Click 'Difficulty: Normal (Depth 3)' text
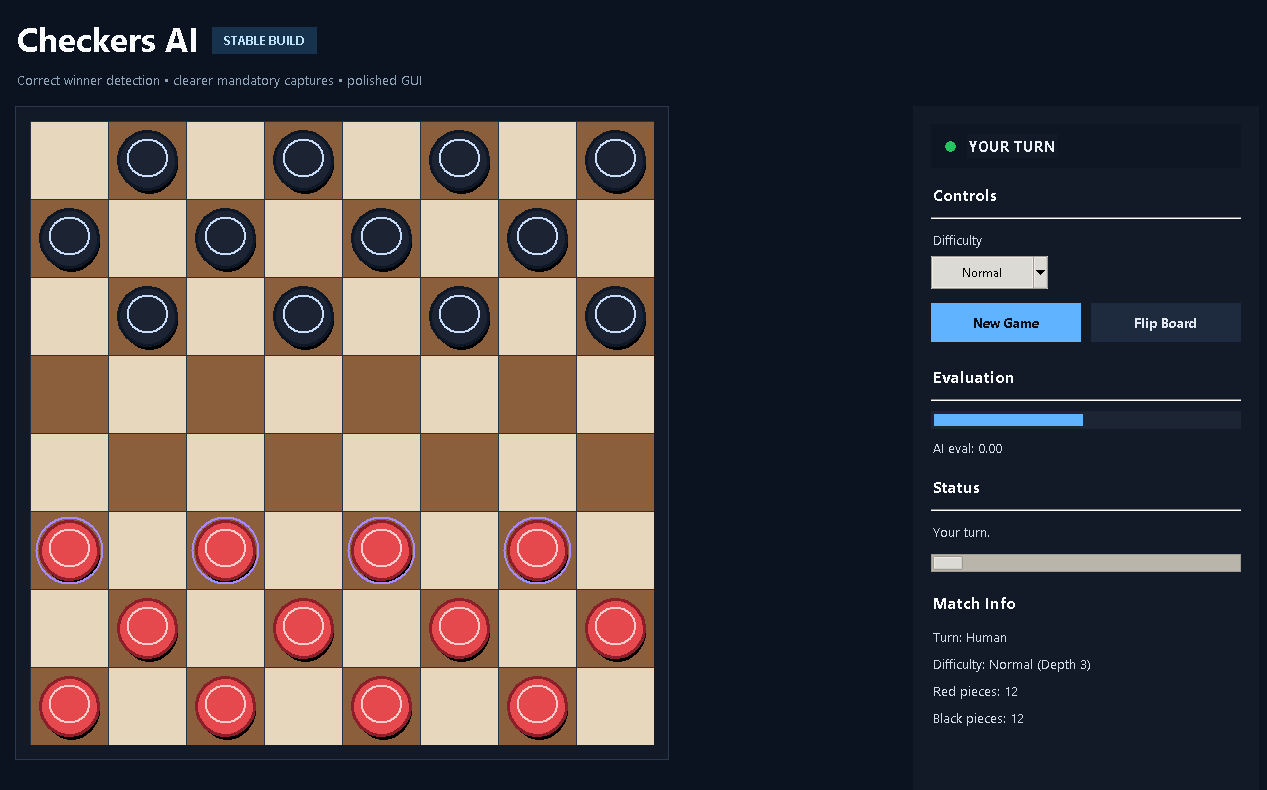 [x=1012, y=664]
